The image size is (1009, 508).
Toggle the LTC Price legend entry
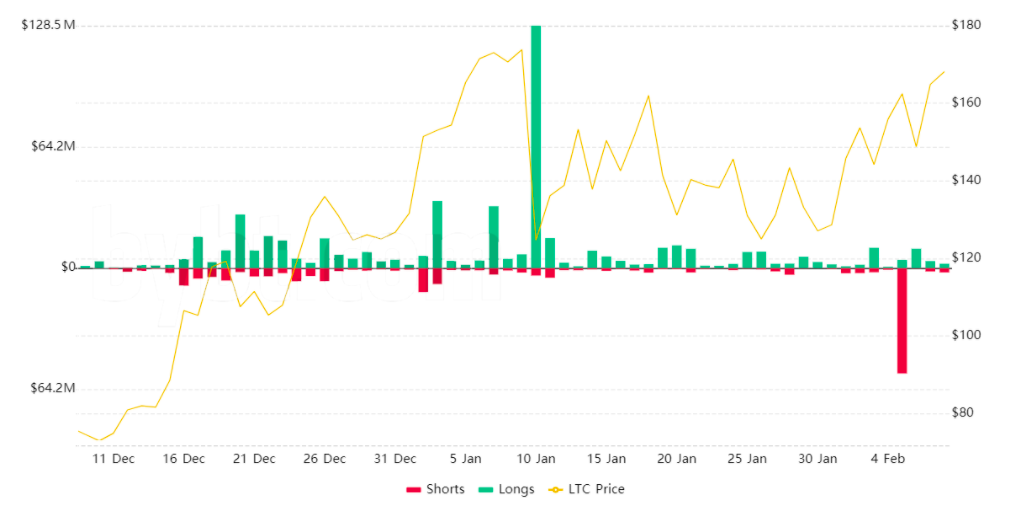586,489
